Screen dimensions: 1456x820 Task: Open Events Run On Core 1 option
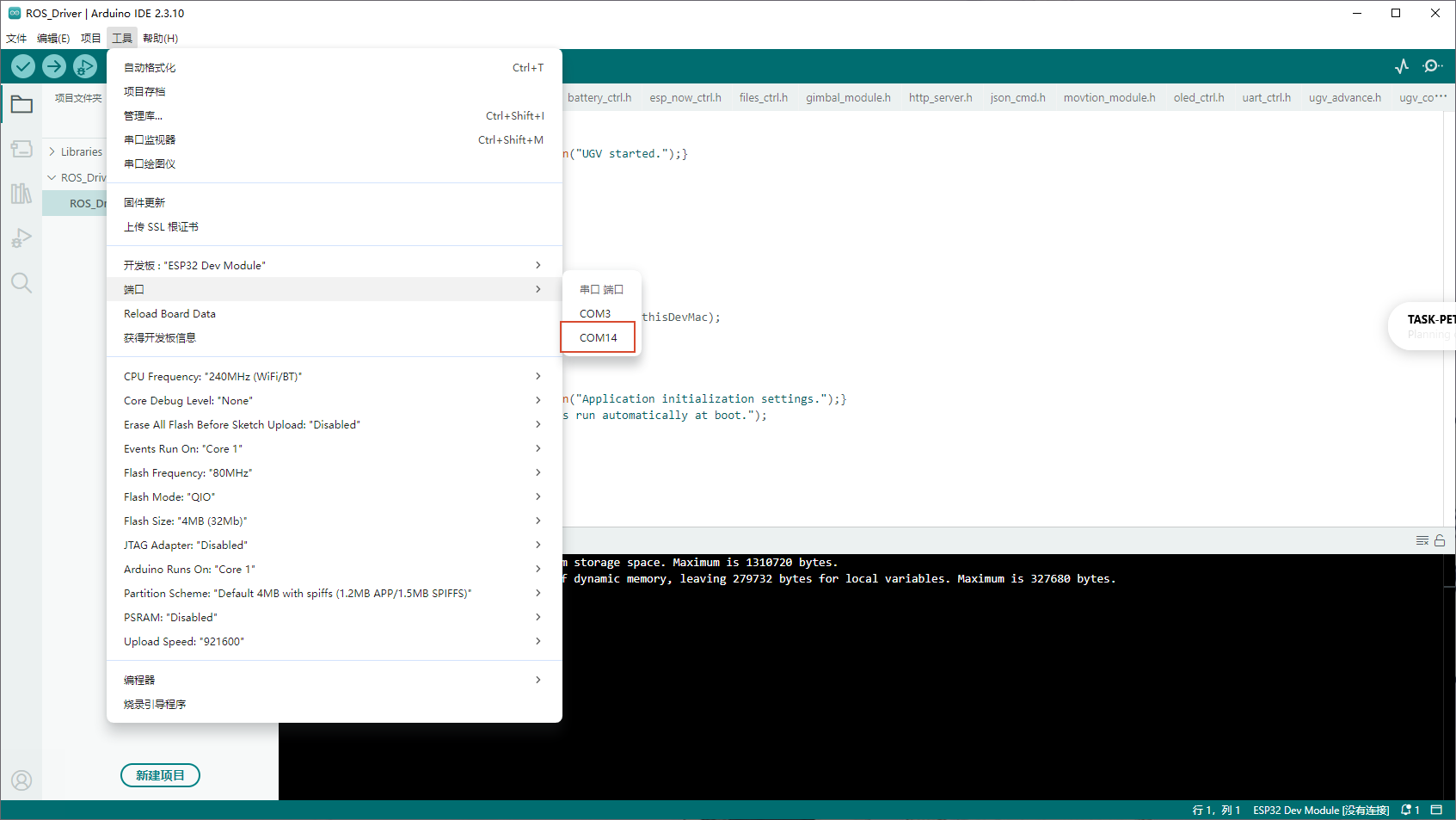pos(335,448)
